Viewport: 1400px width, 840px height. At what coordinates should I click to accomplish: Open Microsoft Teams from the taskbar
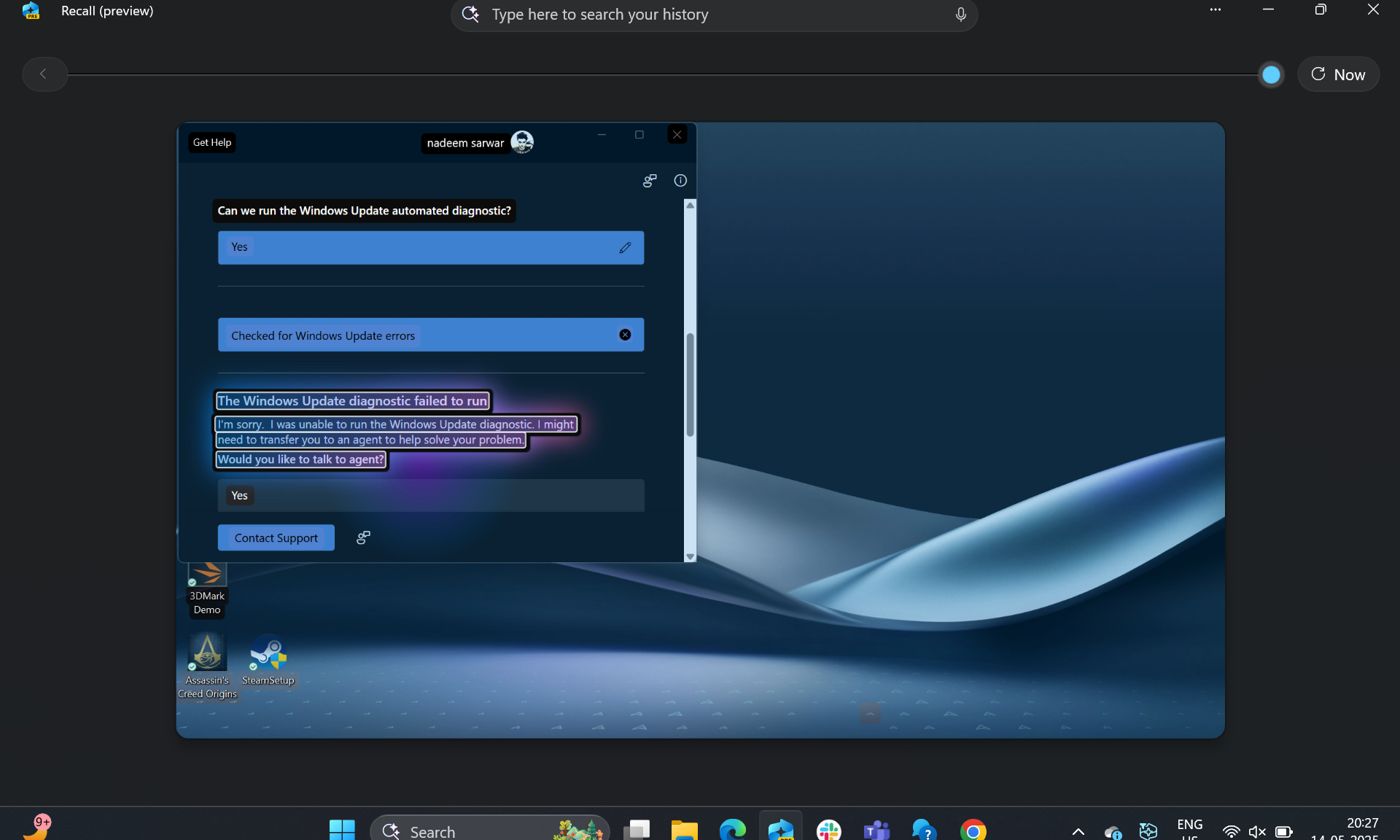[876, 830]
